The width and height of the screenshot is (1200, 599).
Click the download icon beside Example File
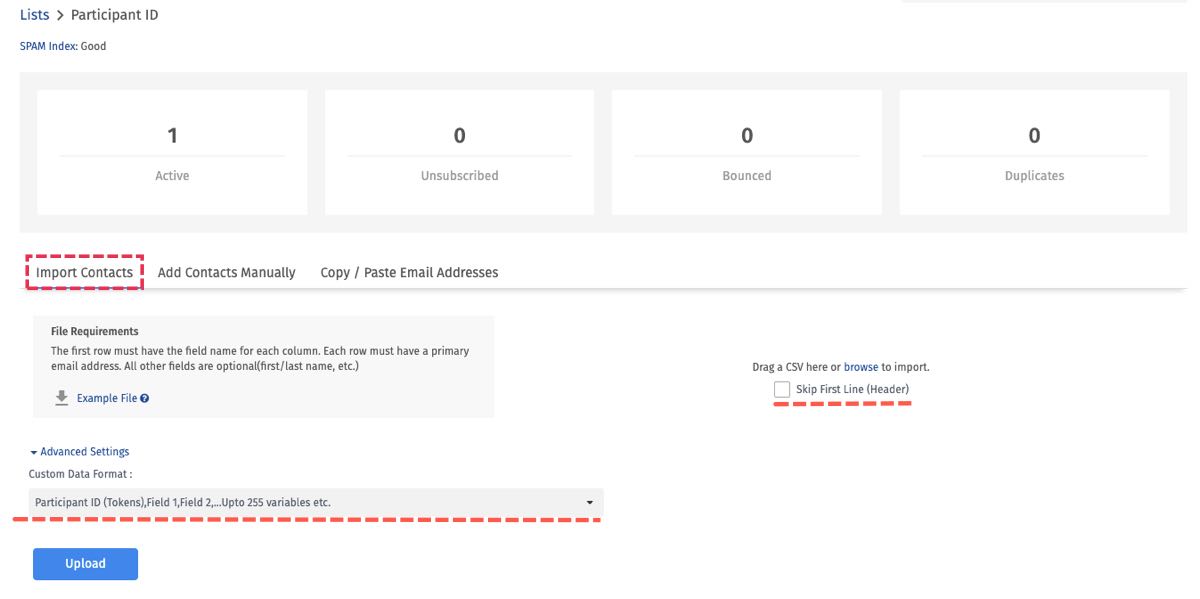pos(62,398)
